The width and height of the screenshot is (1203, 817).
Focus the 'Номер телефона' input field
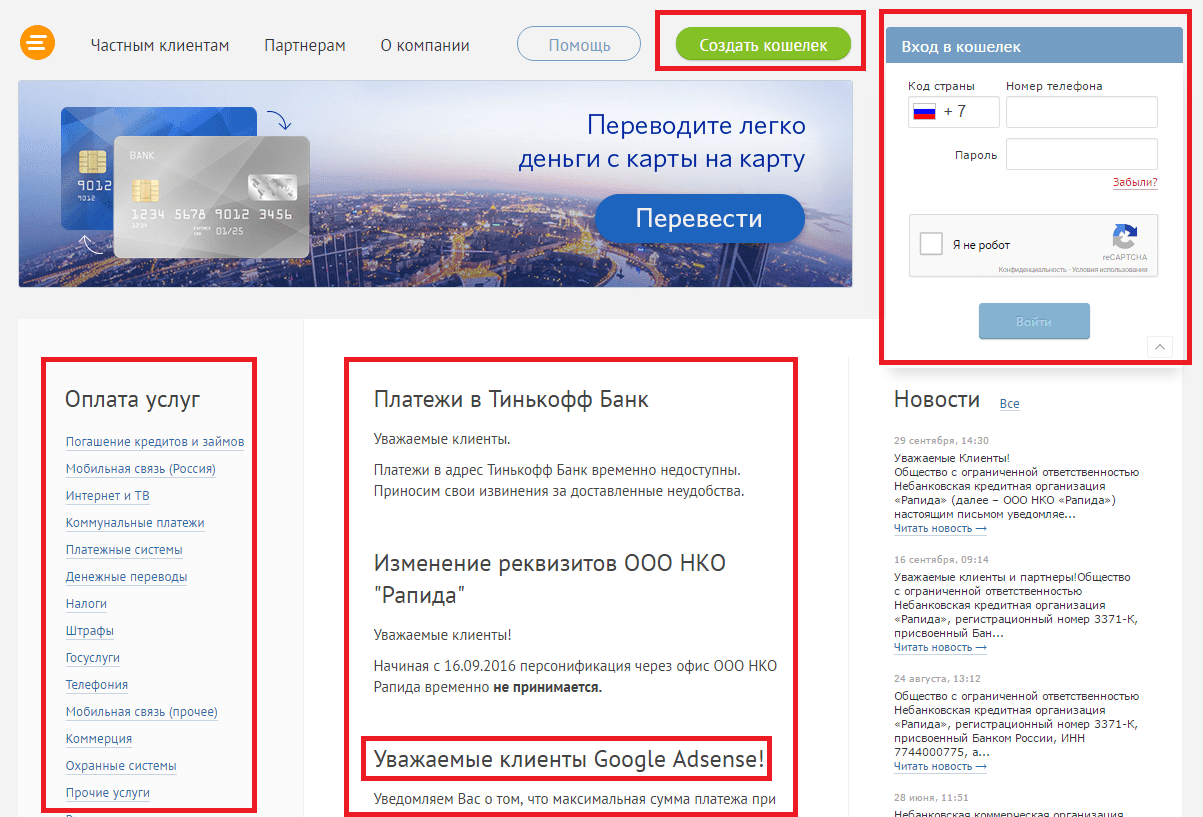tap(1082, 112)
